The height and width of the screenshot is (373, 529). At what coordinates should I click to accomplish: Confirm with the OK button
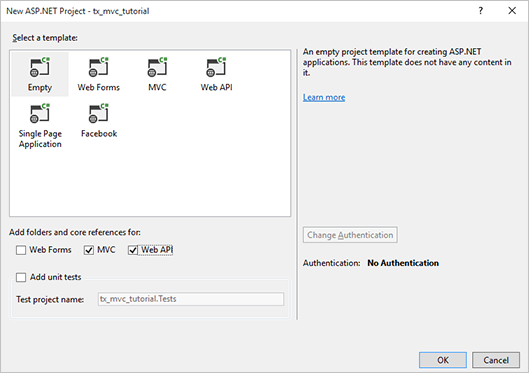(443, 360)
